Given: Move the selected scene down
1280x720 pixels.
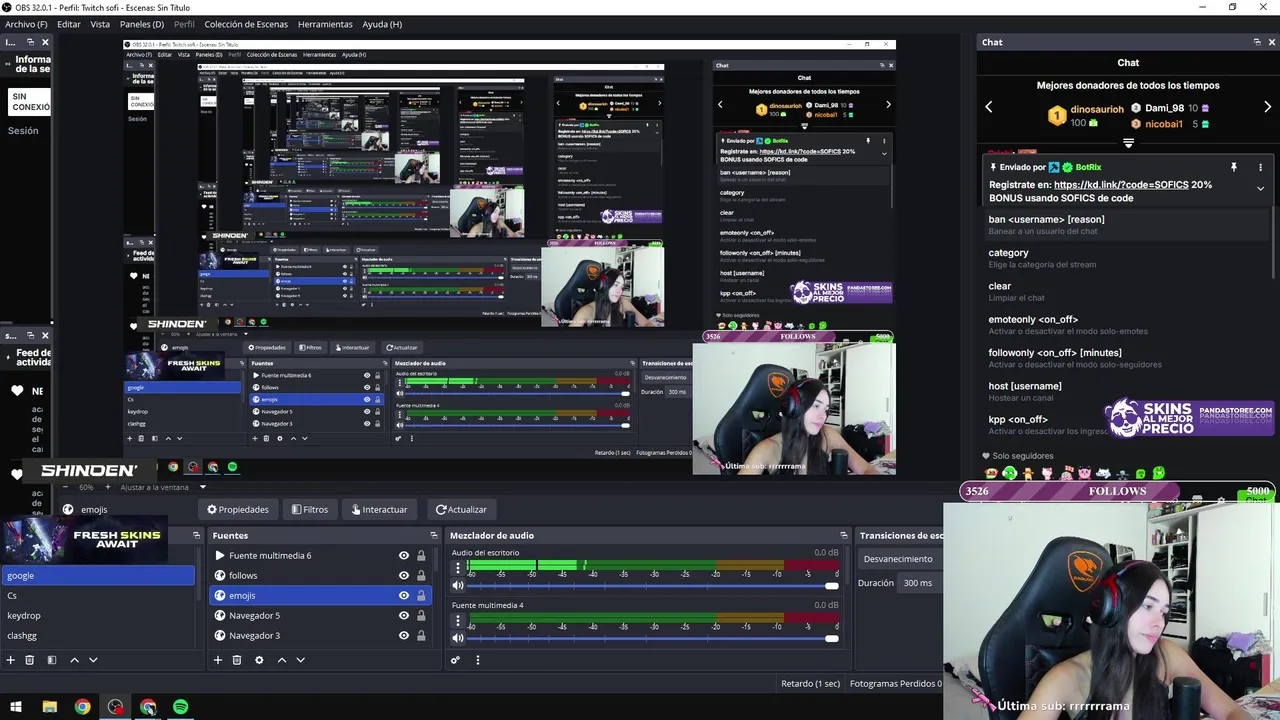Looking at the screenshot, I should (93, 660).
